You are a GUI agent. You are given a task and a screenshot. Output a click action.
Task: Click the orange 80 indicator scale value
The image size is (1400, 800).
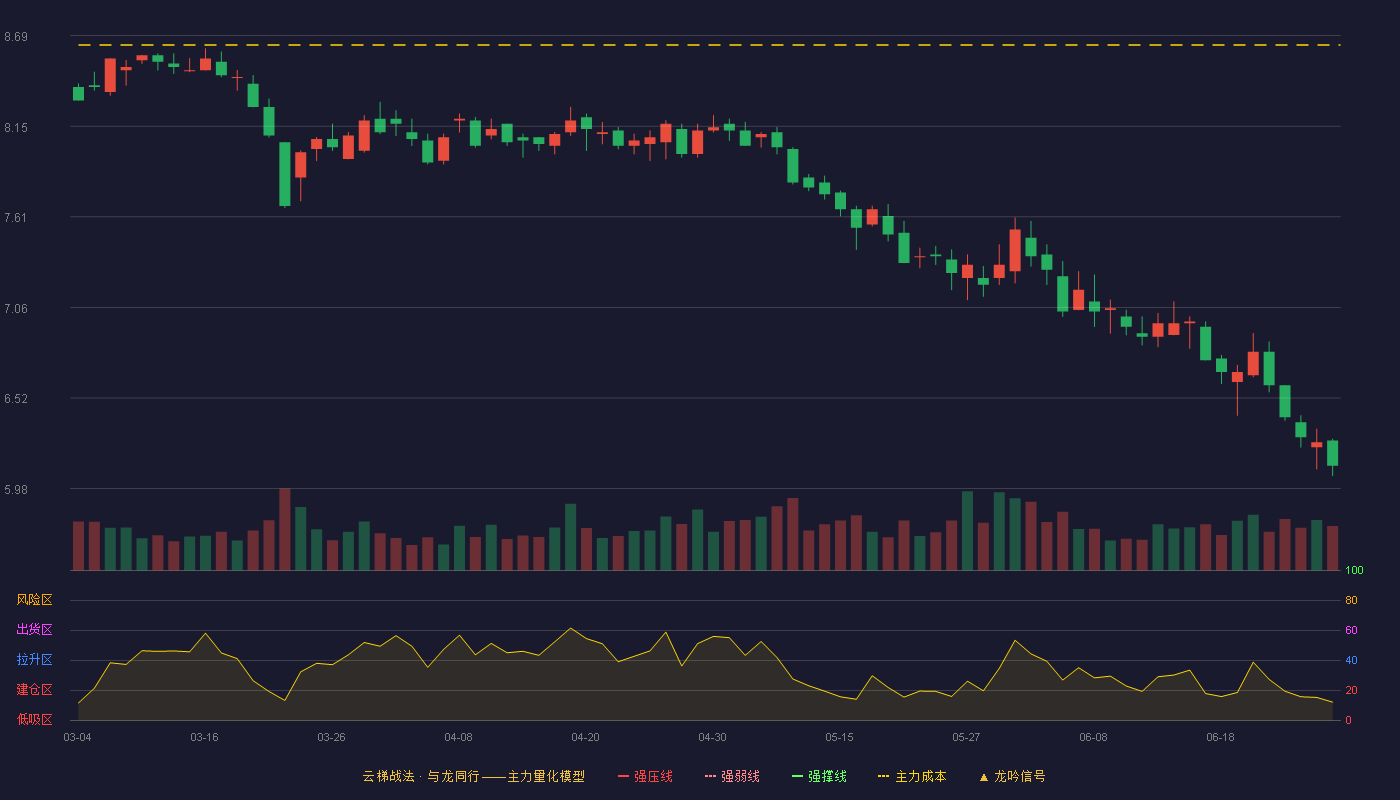point(1351,601)
